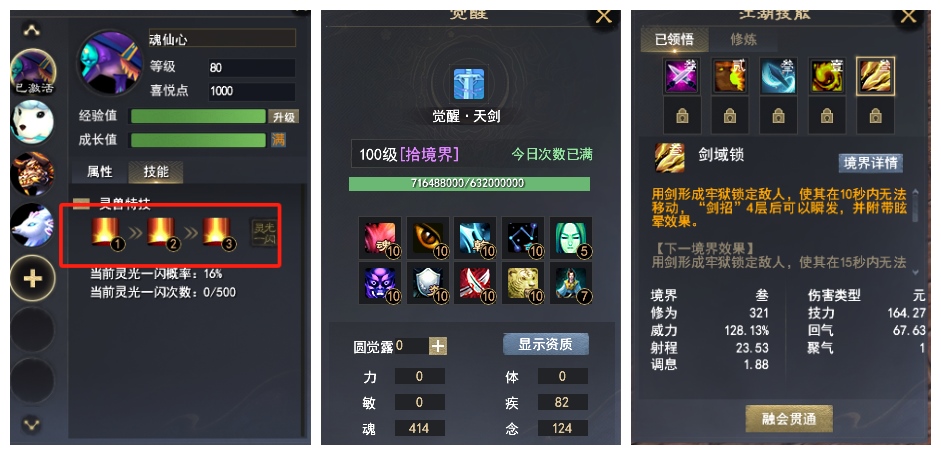This screenshot has height=455, width=941.
Task: Collapse the 灵兽特技 section
Action: click(80, 203)
